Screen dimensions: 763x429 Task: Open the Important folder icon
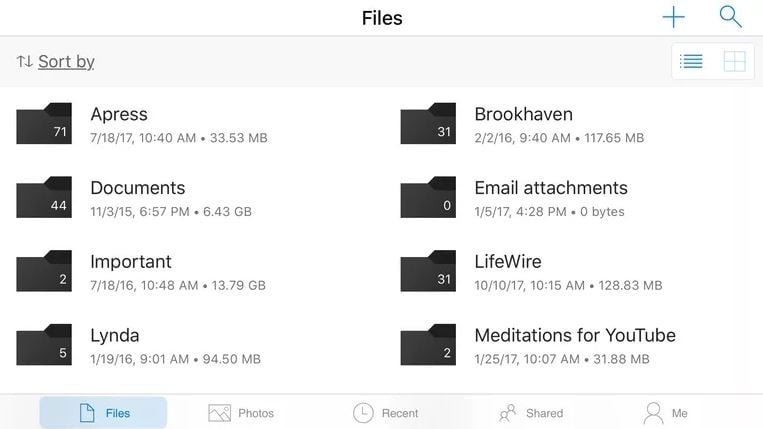click(44, 272)
